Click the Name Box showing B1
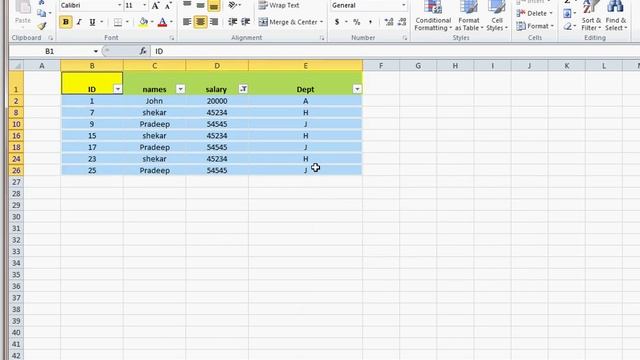 coord(51,51)
